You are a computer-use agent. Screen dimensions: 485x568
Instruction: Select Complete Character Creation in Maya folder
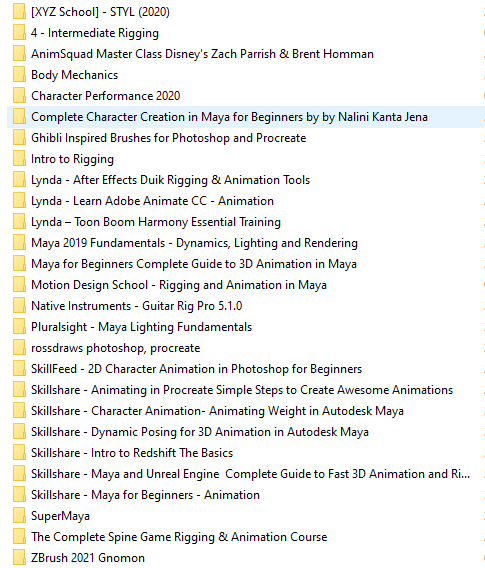[229, 117]
